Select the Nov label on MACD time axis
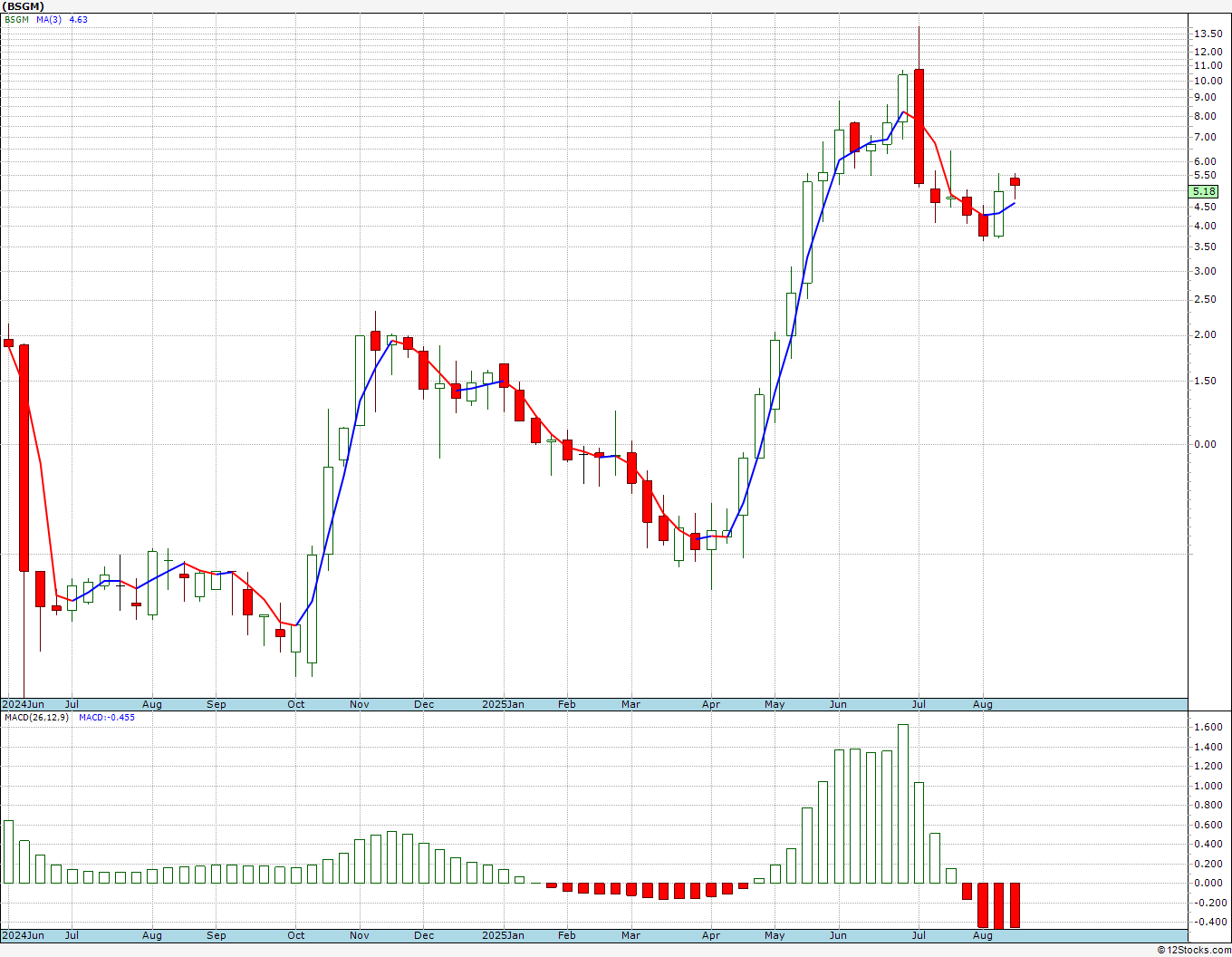The image size is (1232, 957). (359, 935)
